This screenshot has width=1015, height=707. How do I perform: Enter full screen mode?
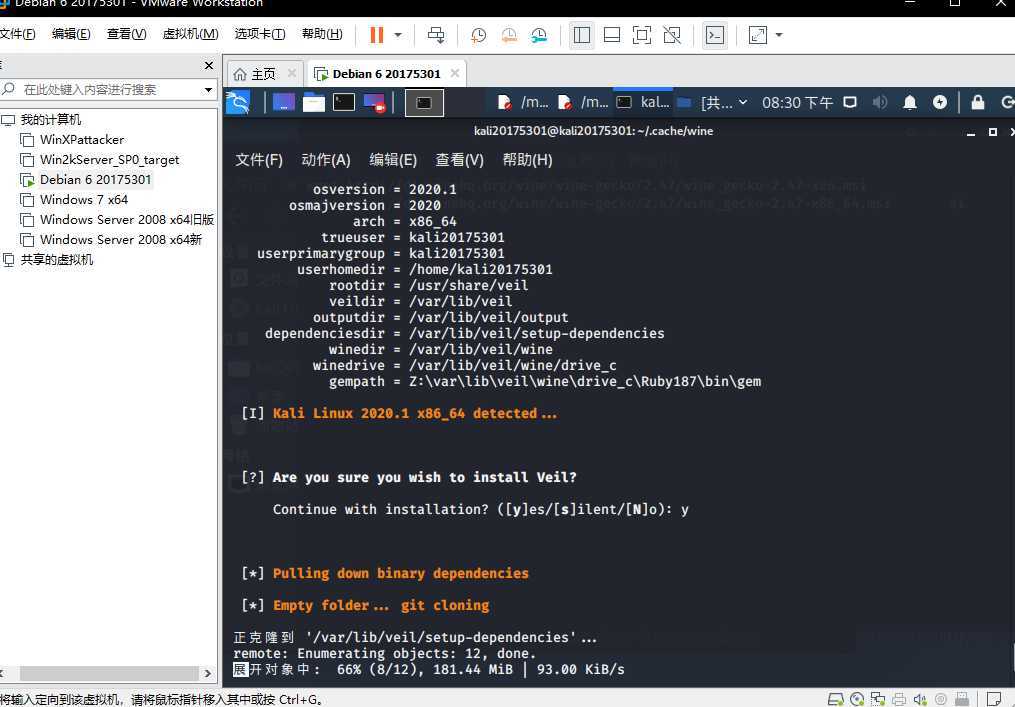pyautogui.click(x=641, y=35)
